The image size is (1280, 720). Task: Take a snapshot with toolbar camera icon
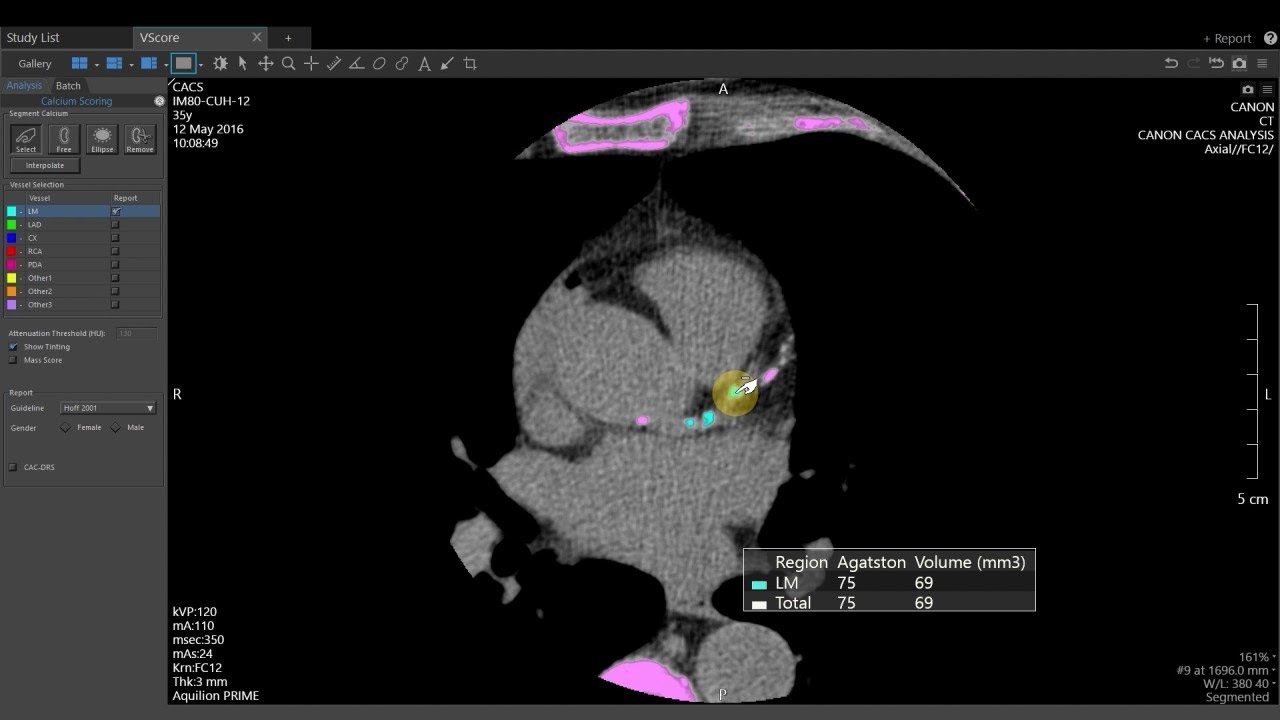pyautogui.click(x=1239, y=63)
